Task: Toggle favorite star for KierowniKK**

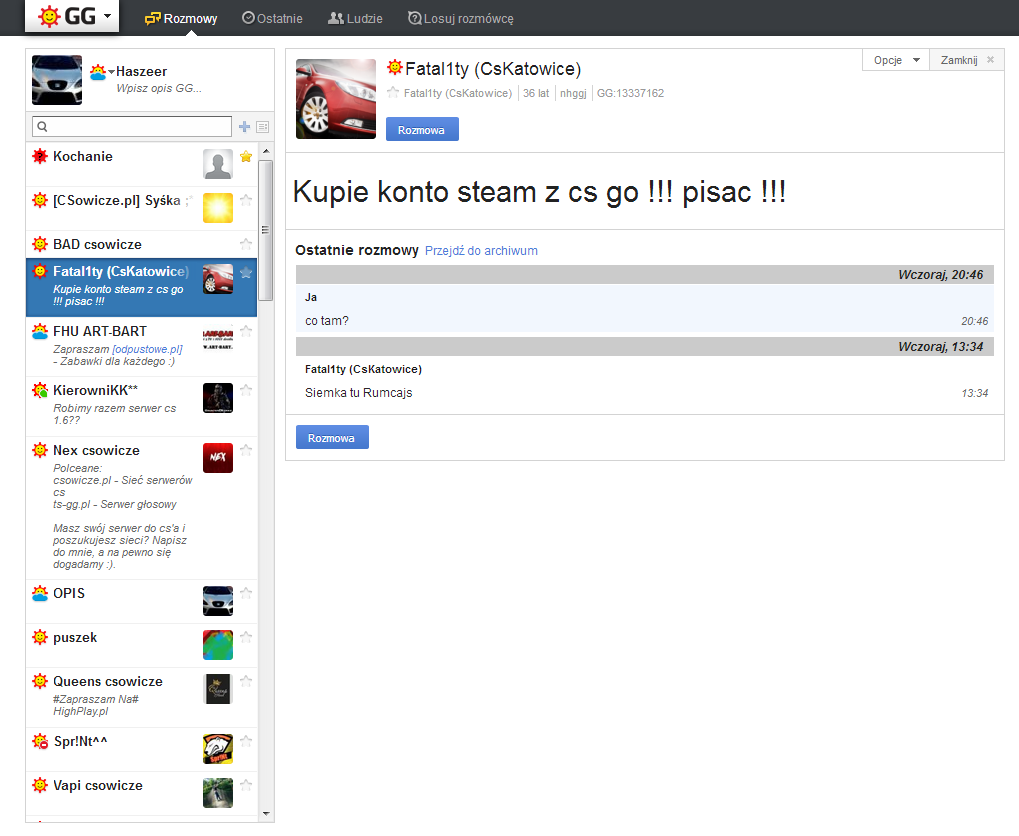Action: pos(246,390)
